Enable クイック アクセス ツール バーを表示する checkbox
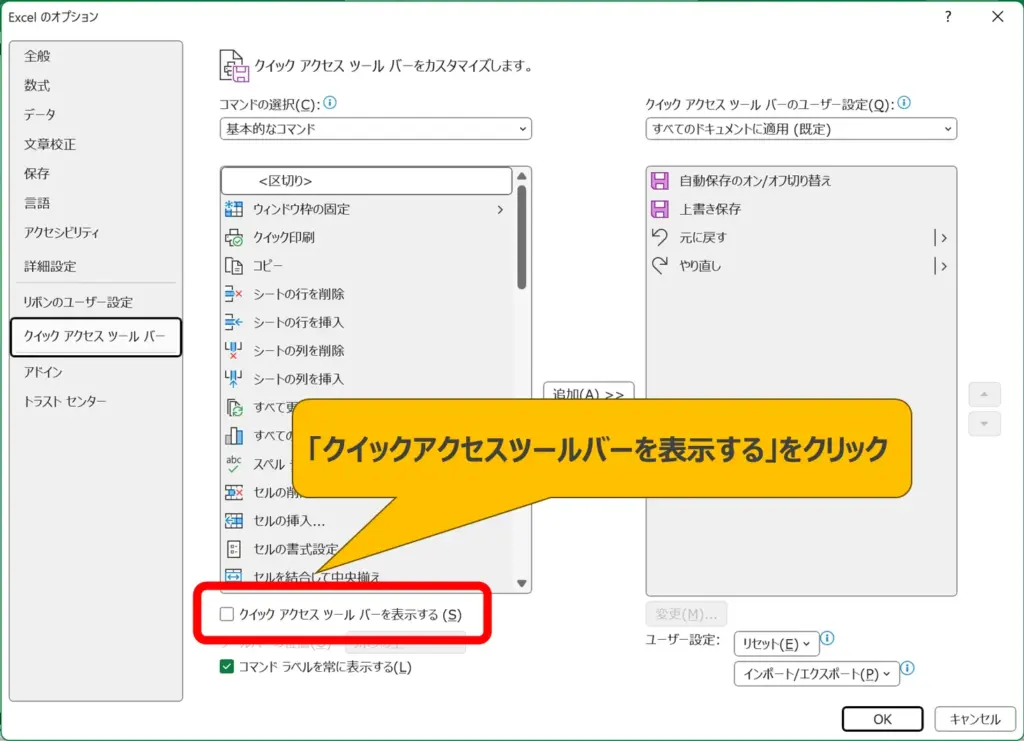Image resolution: width=1024 pixels, height=741 pixels. coord(227,614)
